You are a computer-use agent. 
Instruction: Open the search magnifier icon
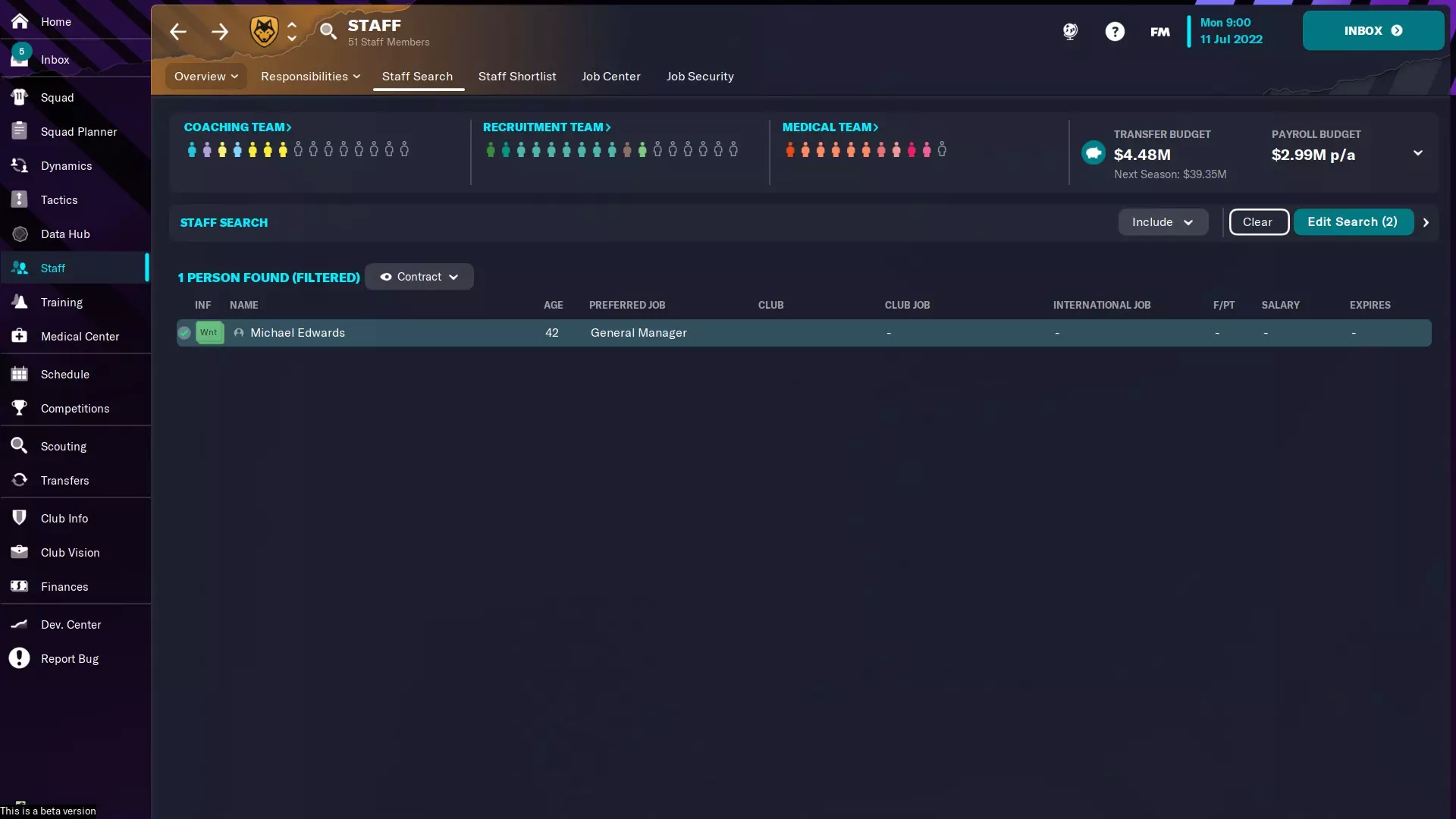coord(328,31)
